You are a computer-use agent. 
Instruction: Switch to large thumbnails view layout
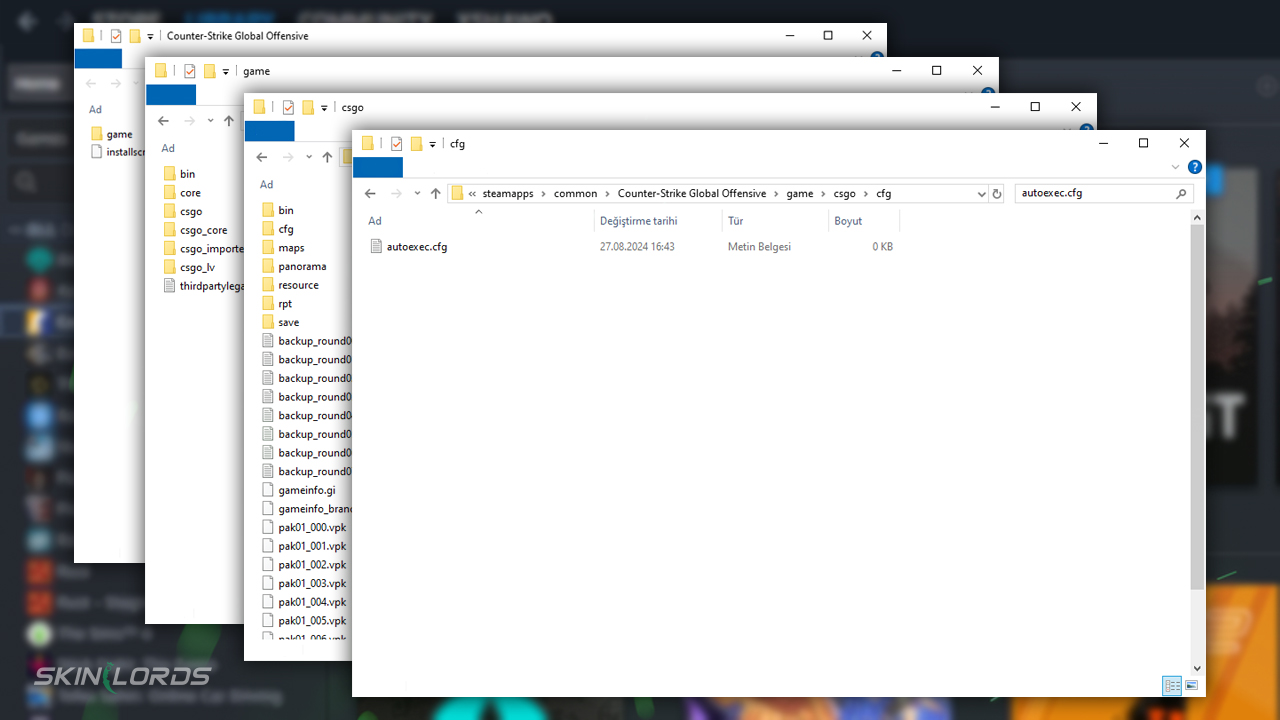1191,685
